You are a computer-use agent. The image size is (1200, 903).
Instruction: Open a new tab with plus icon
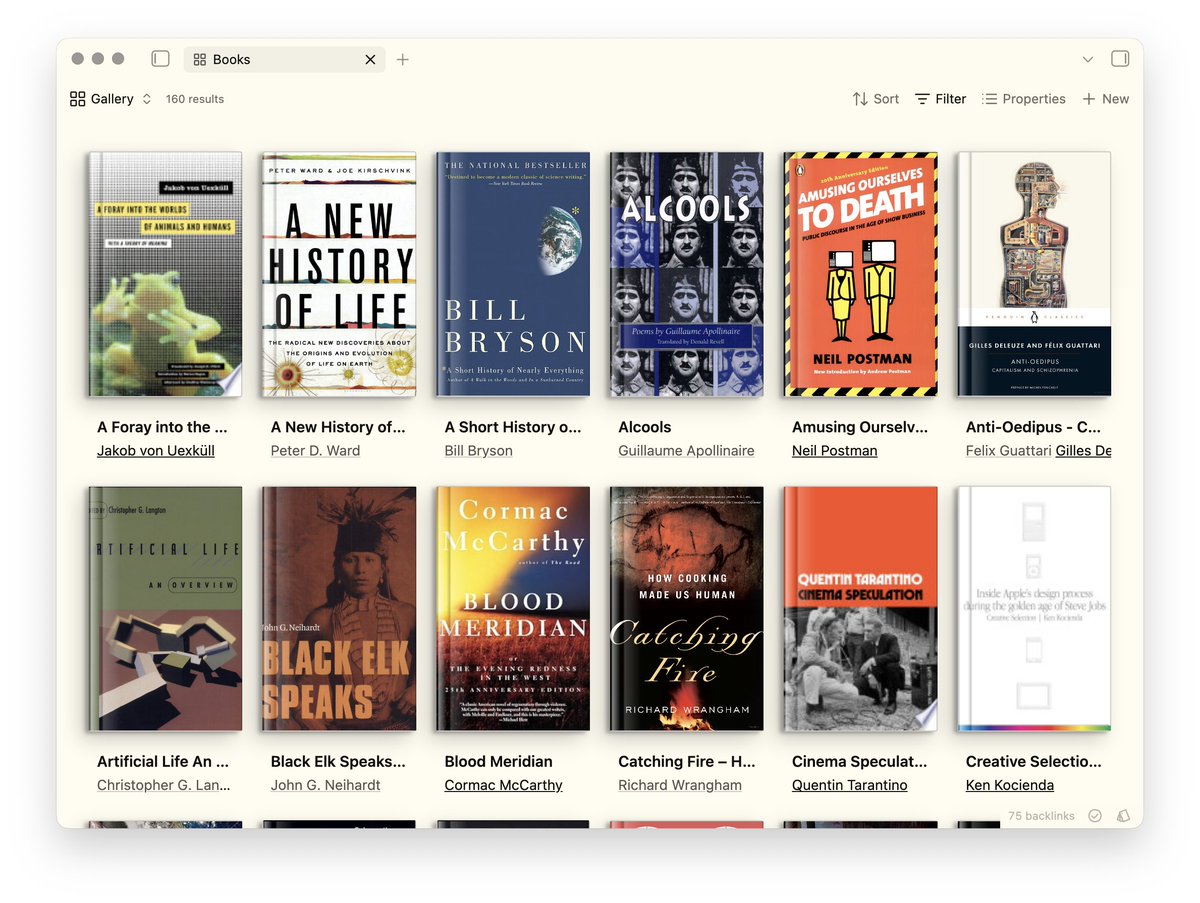[403, 60]
